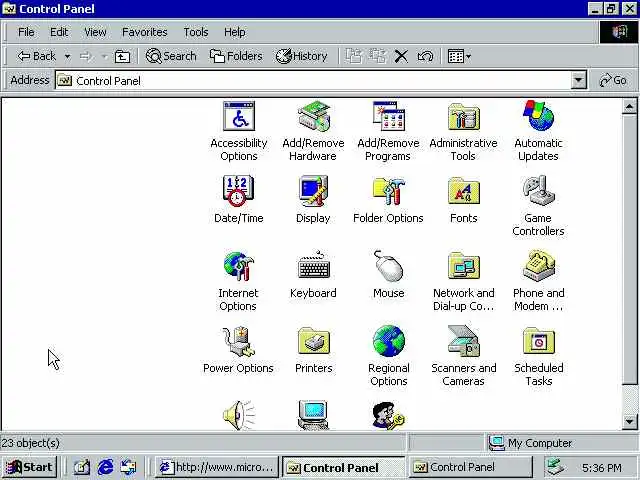Screen dimensions: 640x480
Task: Click the 23 object(s) status text
Action: click(x=31, y=443)
